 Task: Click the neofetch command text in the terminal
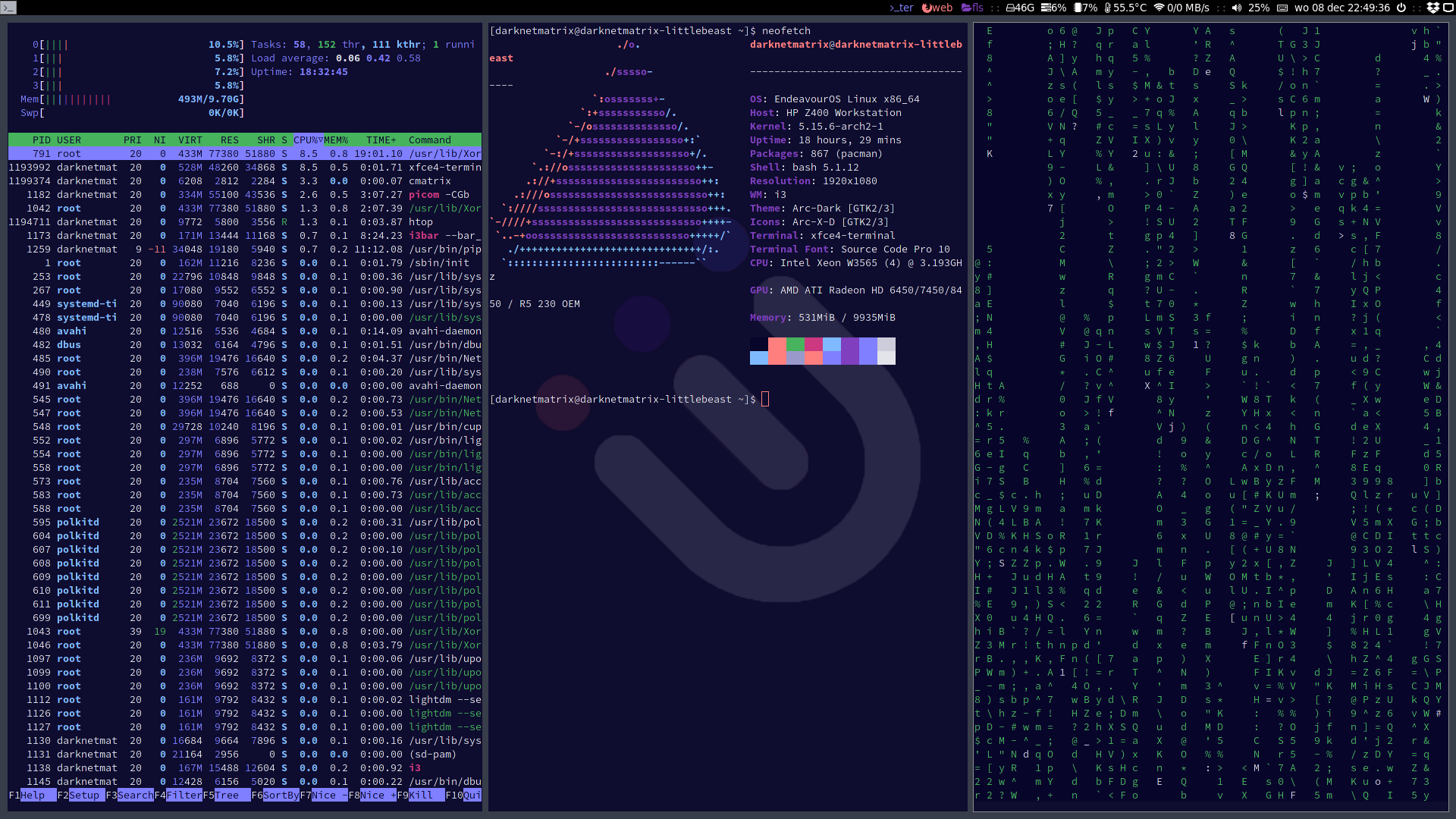click(786, 31)
